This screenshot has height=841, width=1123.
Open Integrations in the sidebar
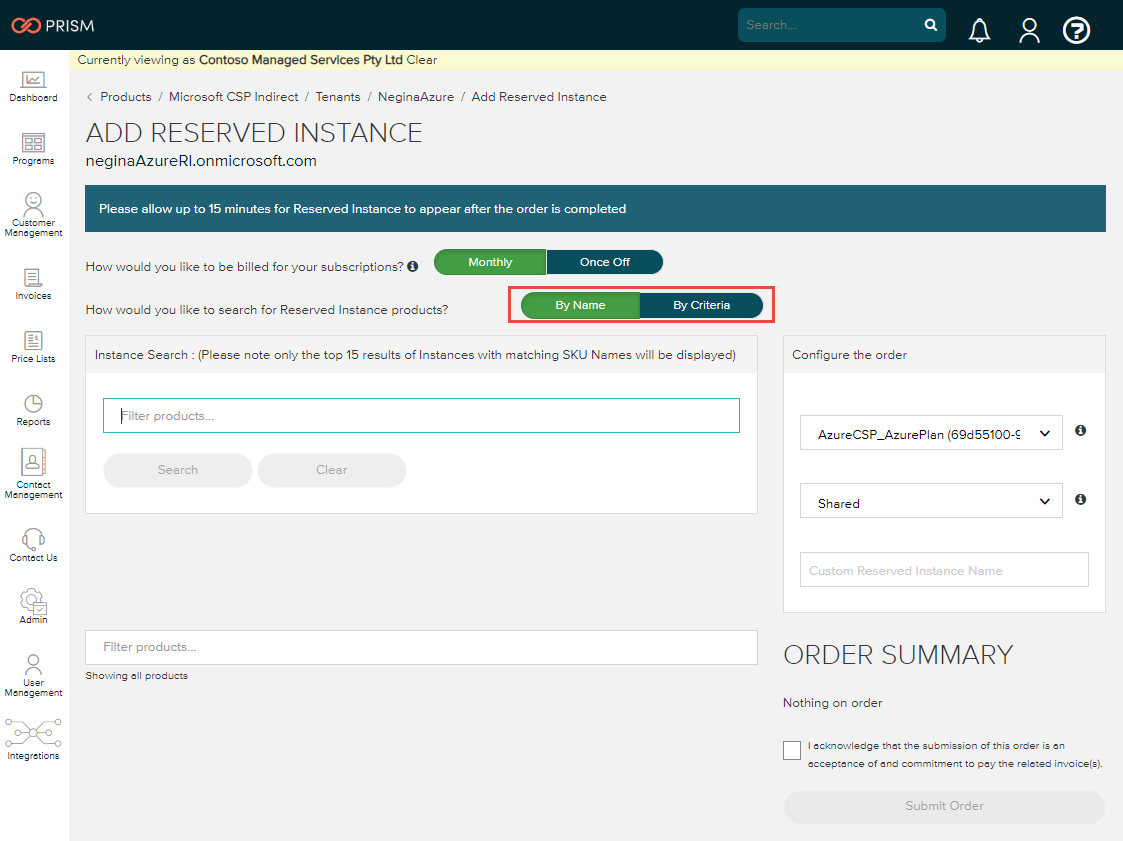pos(33,739)
